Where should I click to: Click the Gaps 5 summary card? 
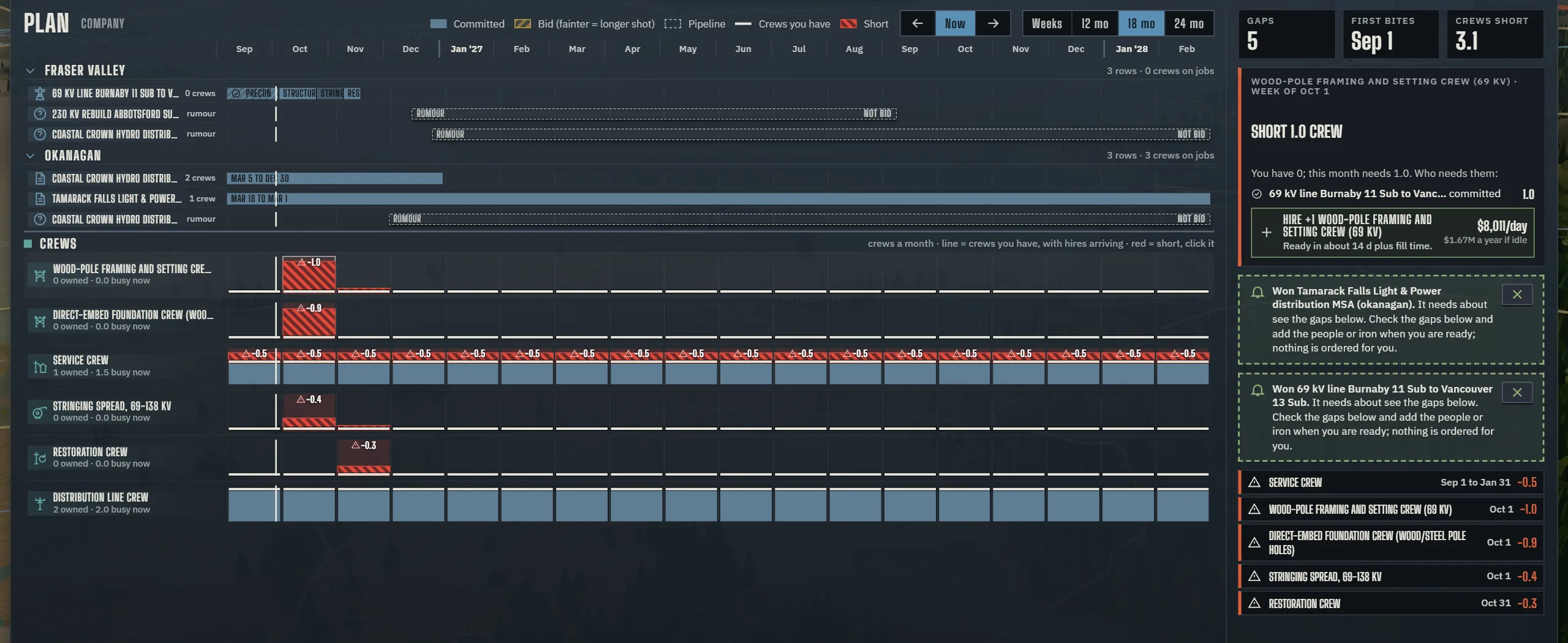click(1286, 34)
